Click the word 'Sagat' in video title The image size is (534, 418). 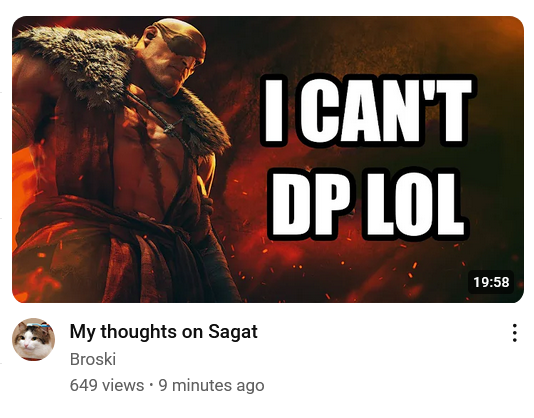(233, 331)
